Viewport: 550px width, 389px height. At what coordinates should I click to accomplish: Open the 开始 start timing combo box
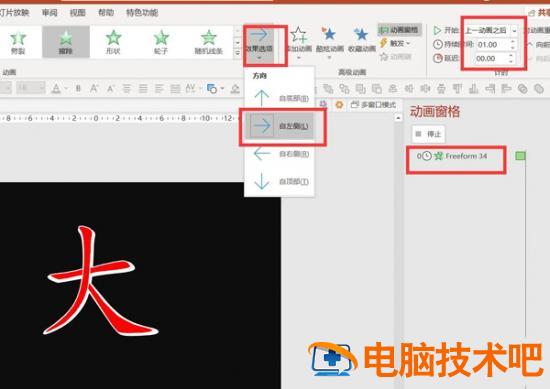point(491,31)
